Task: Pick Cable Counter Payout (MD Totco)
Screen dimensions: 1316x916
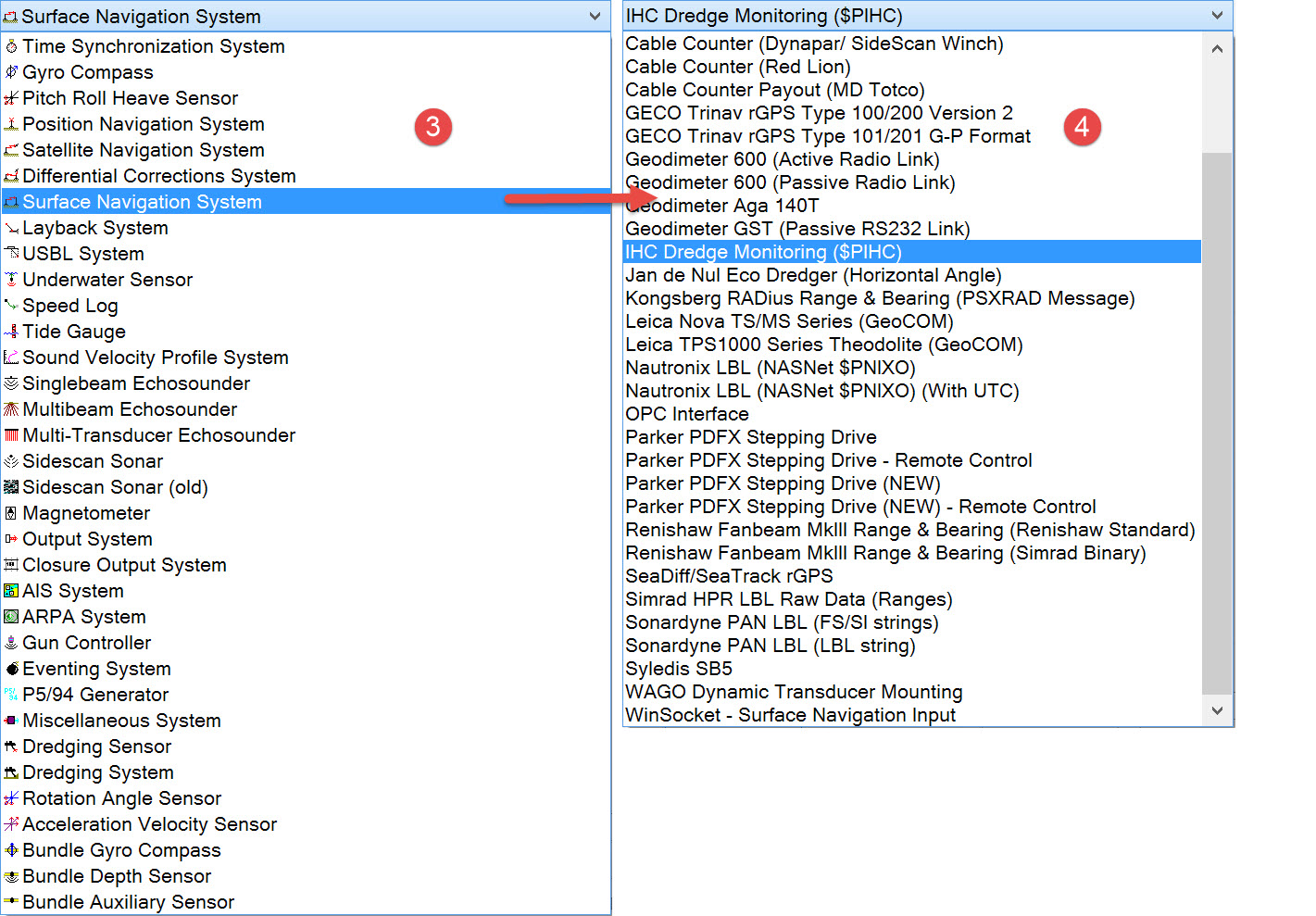Action: [775, 90]
